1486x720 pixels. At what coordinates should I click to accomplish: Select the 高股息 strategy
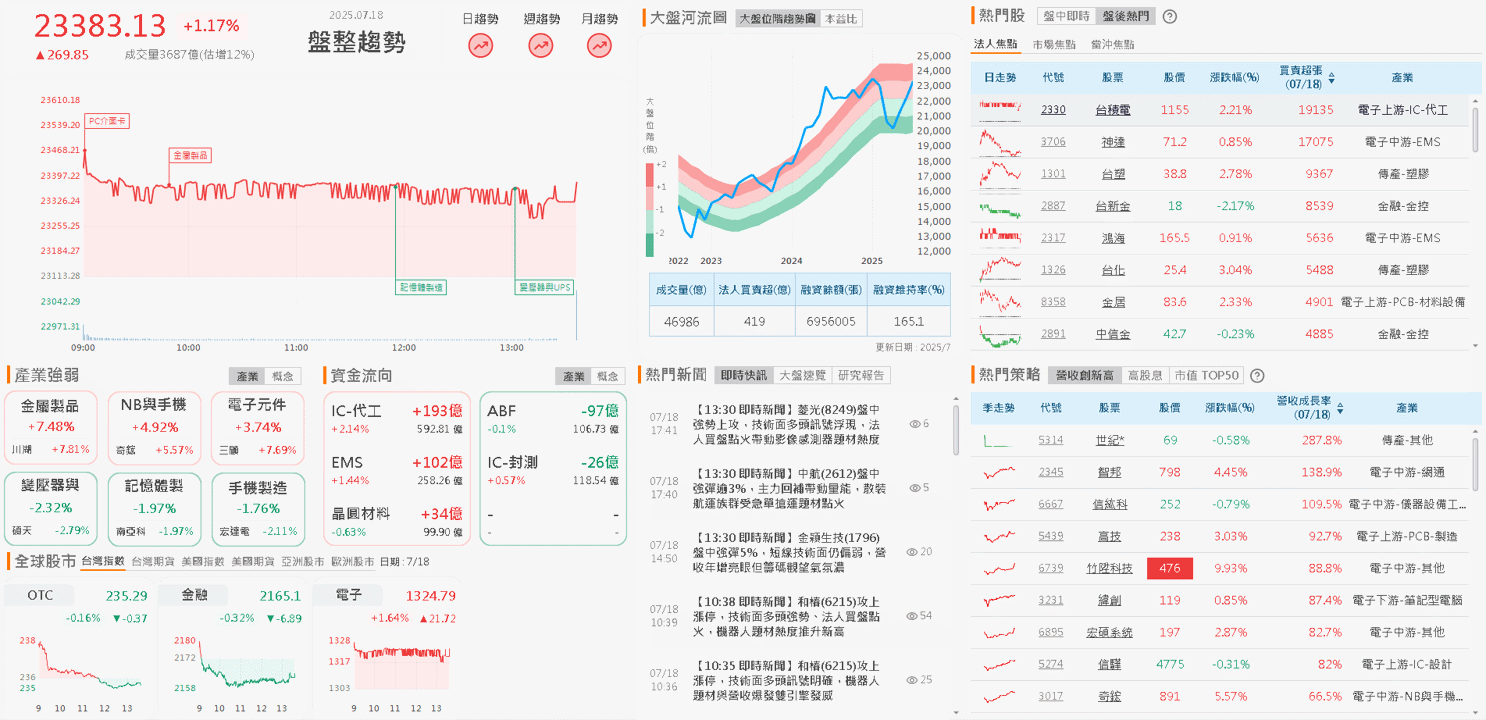tap(1145, 376)
